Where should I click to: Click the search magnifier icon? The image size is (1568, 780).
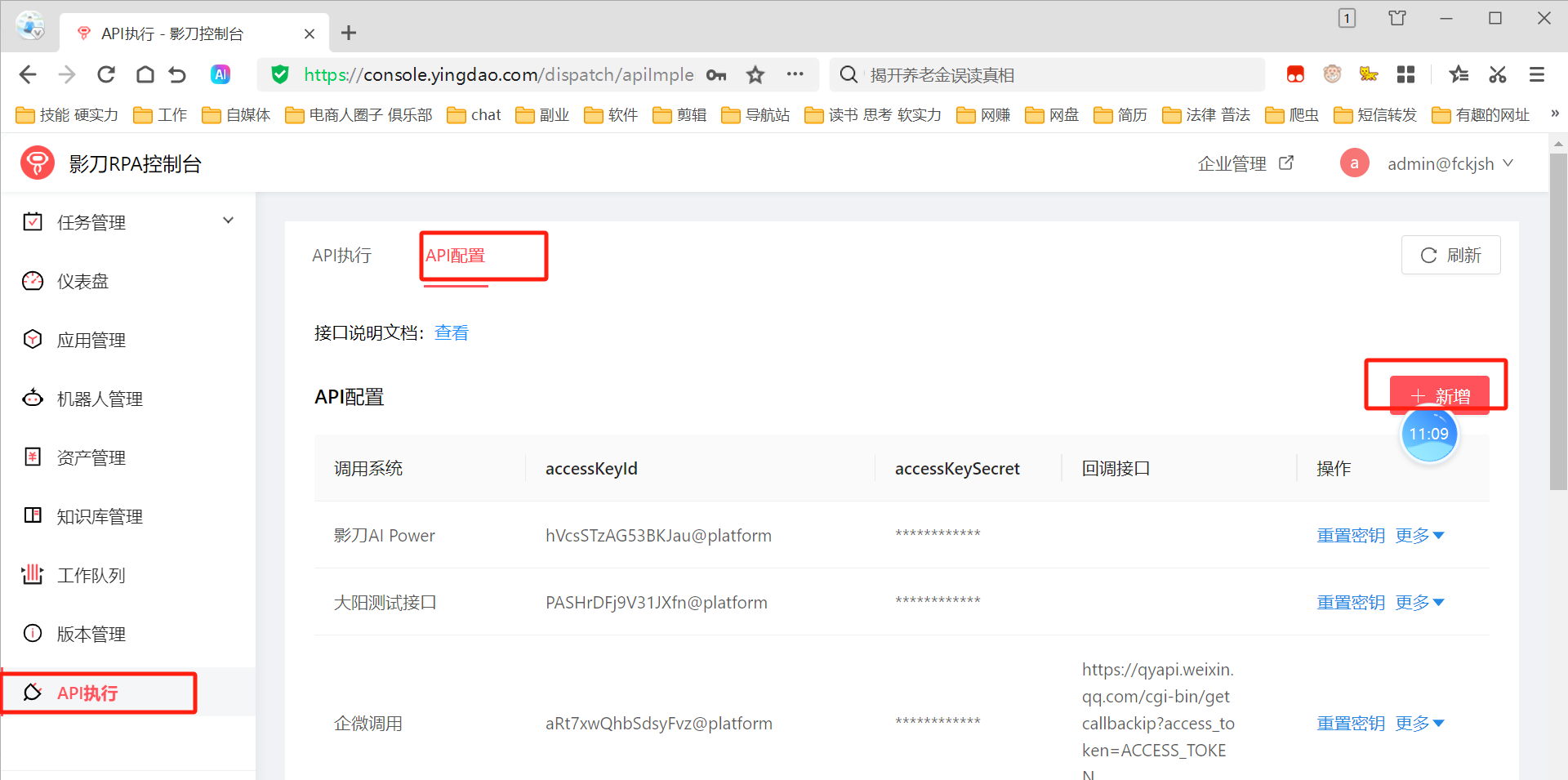click(x=849, y=75)
